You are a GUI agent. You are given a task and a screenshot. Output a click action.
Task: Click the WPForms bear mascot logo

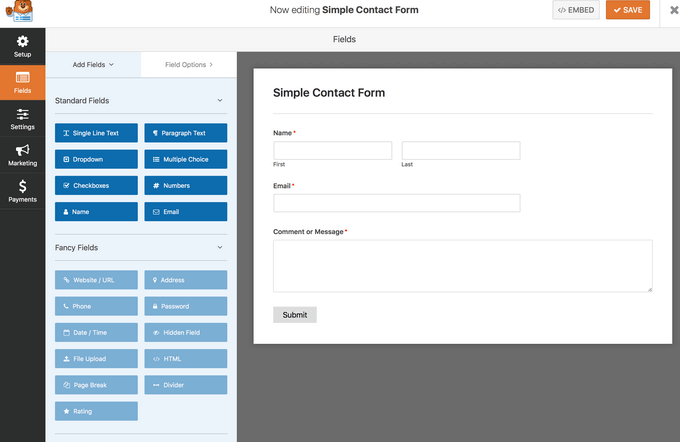click(19, 11)
